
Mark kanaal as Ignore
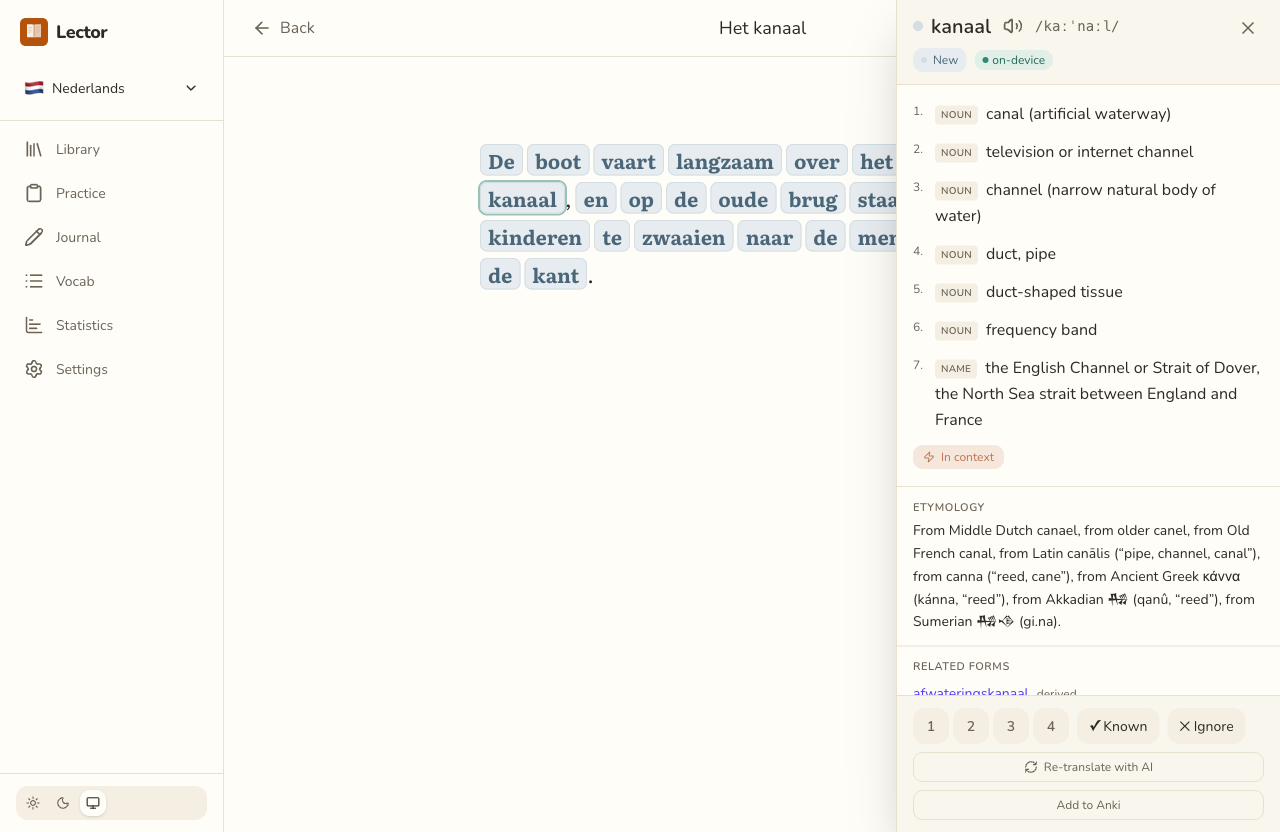click(x=1206, y=726)
